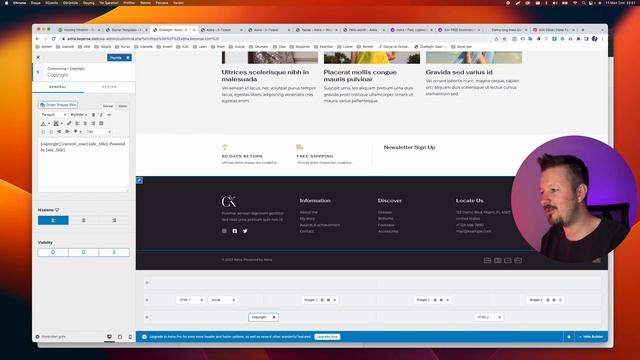
Task: Reload the page in Chrome
Action: click(53, 39)
